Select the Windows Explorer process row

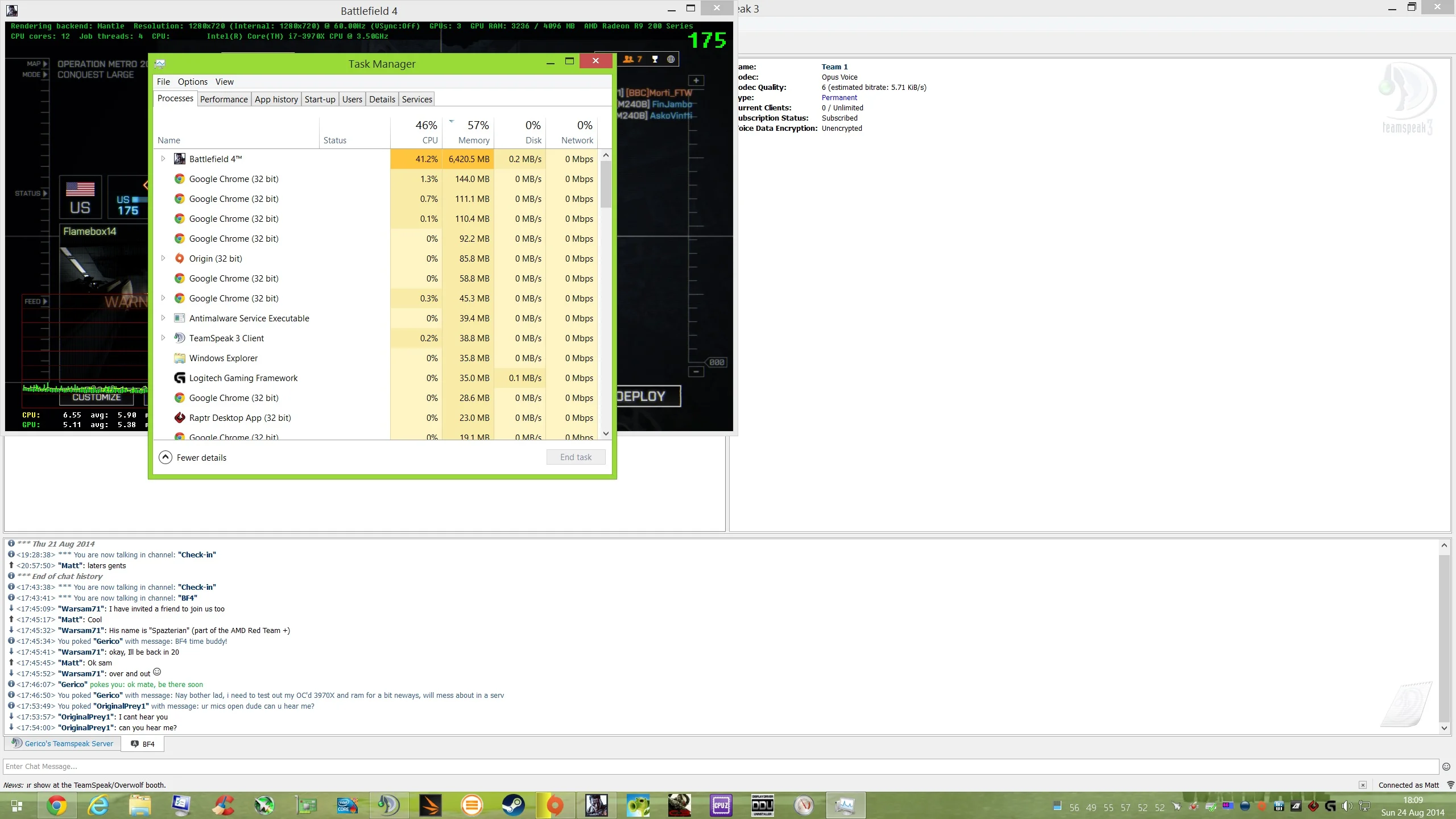(x=375, y=358)
